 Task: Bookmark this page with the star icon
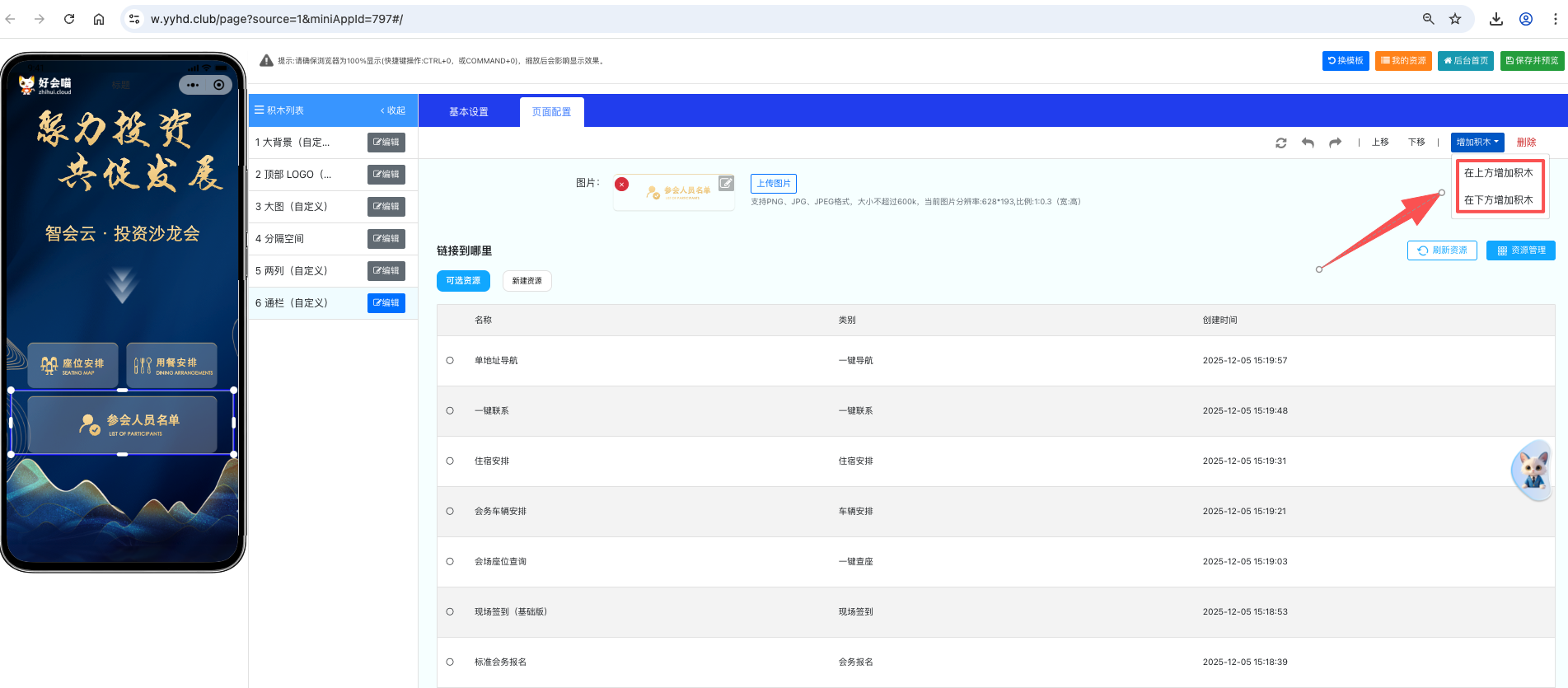point(1455,19)
